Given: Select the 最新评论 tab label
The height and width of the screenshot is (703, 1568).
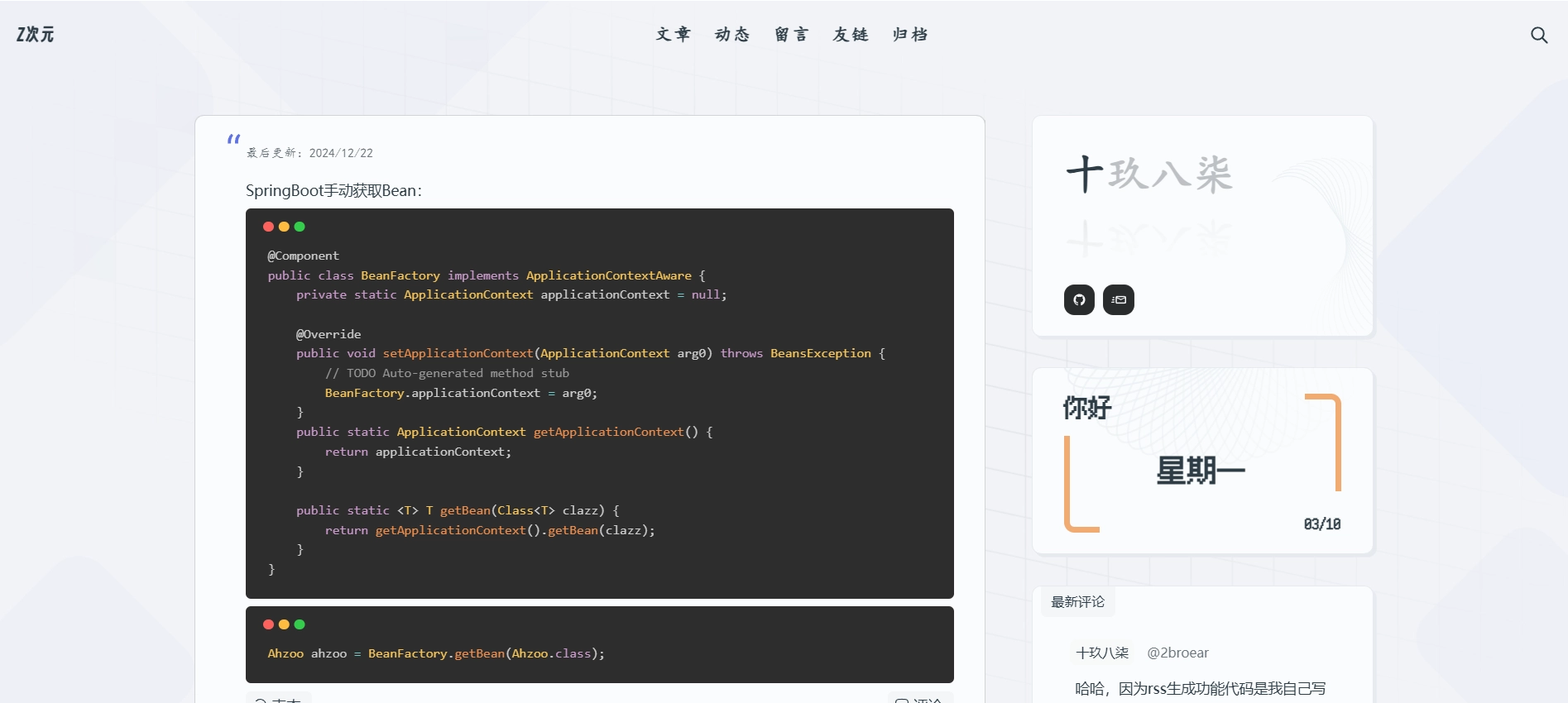Looking at the screenshot, I should pyautogui.click(x=1077, y=601).
